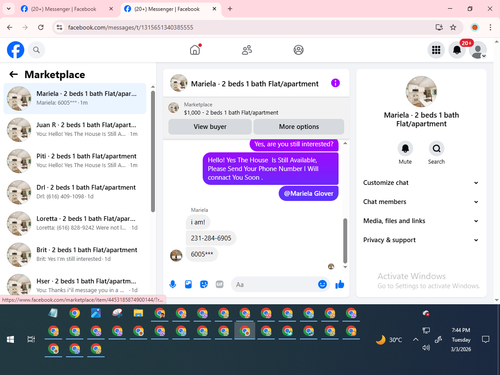Click the View buyer button
This screenshot has width=500, height=375.
point(210,127)
